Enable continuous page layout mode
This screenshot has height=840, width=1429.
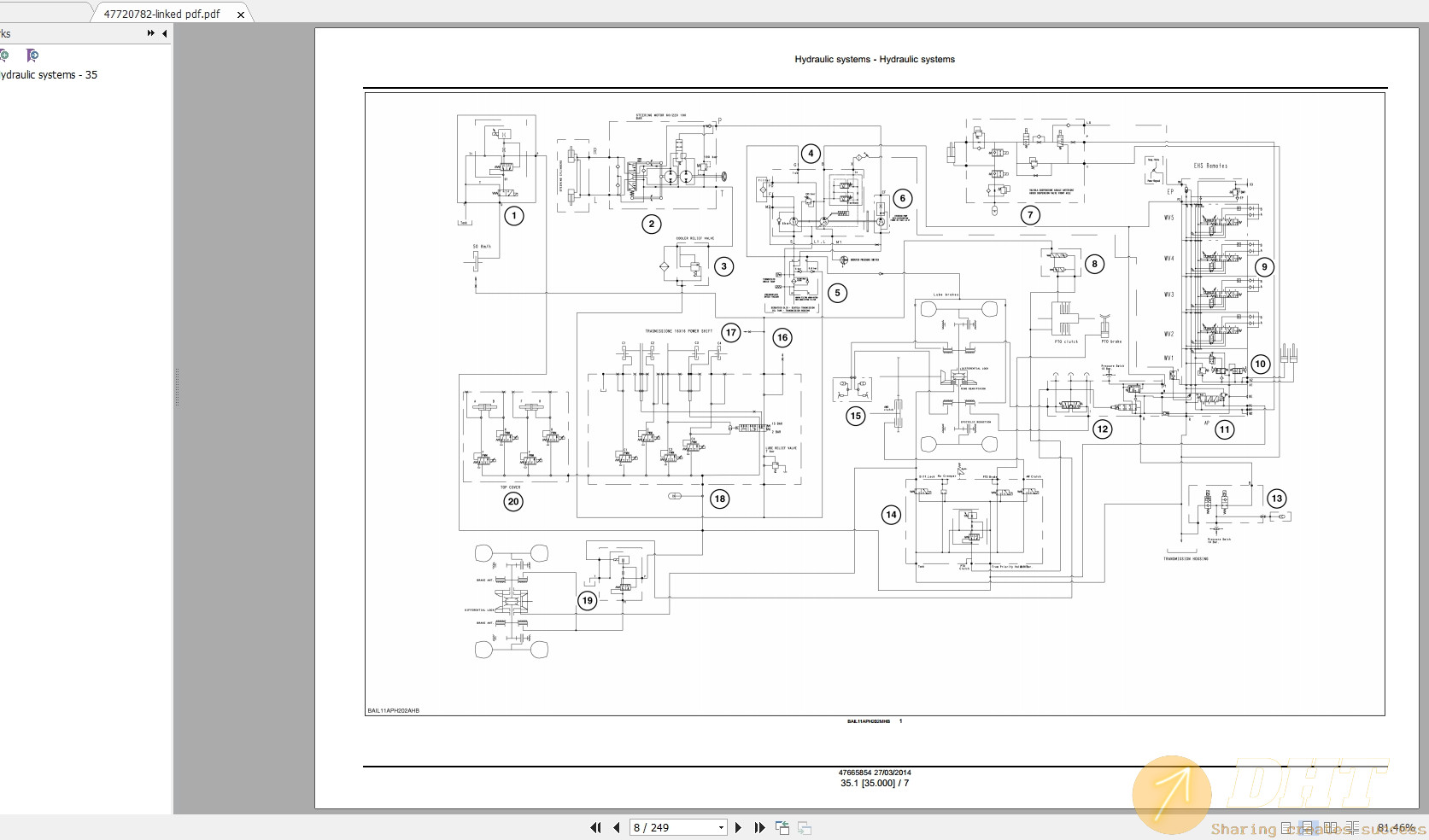[x=1308, y=827]
